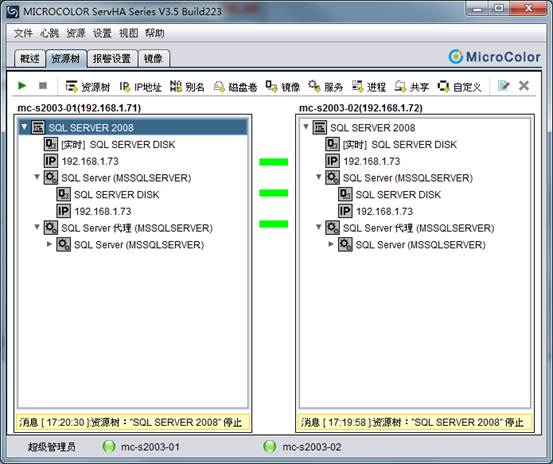Add a 磁盘卷 disk volume resource
Viewport: 553px width, 464px height.
(236, 86)
